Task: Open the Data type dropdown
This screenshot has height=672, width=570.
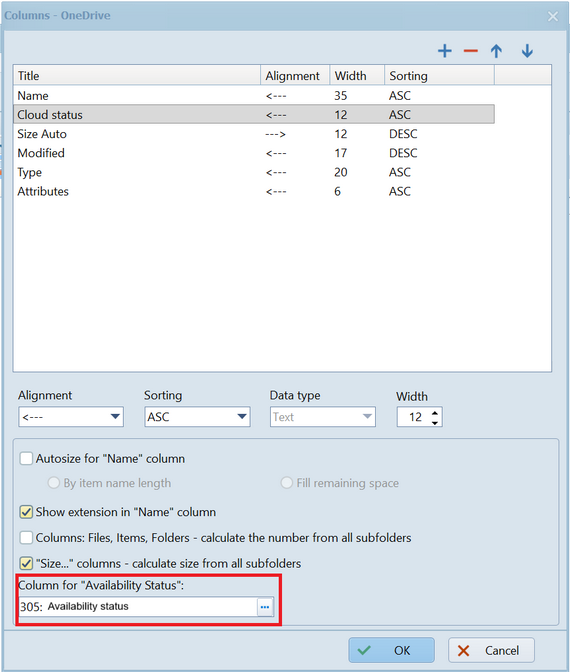Action: (323, 417)
